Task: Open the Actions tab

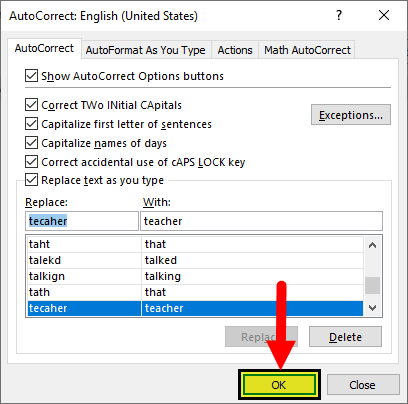Action: (235, 50)
